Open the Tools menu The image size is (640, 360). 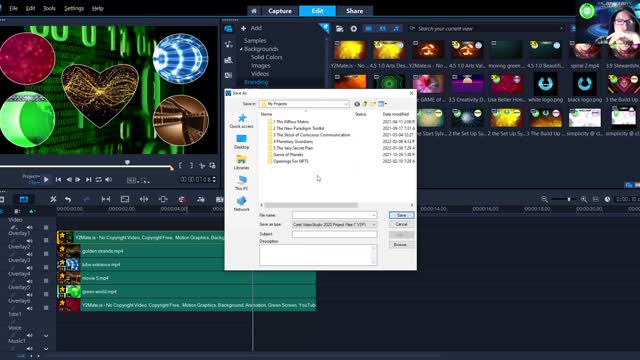[49, 8]
